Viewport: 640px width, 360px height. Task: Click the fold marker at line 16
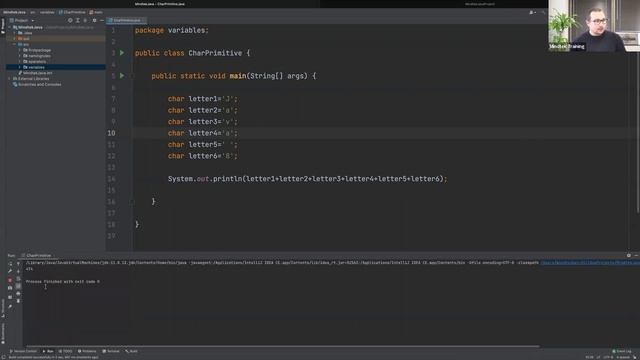tap(132, 202)
